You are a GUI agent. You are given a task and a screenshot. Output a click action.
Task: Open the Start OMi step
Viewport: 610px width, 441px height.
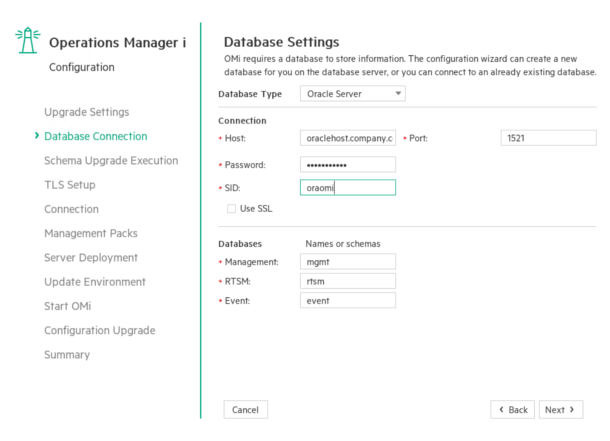point(68,306)
